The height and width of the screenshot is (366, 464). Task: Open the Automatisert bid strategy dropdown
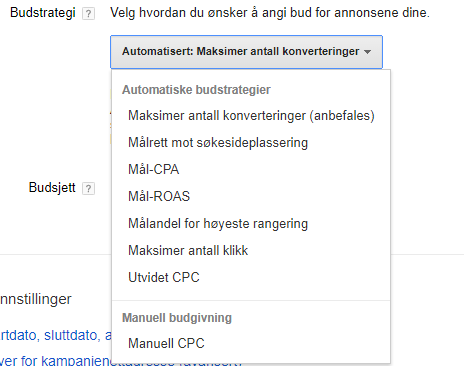coord(246,52)
